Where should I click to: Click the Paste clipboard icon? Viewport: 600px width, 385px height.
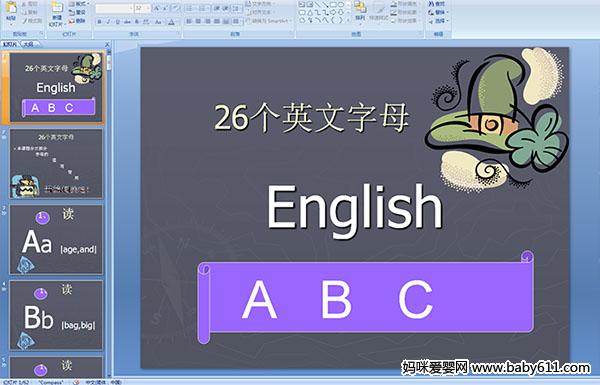pos(11,8)
